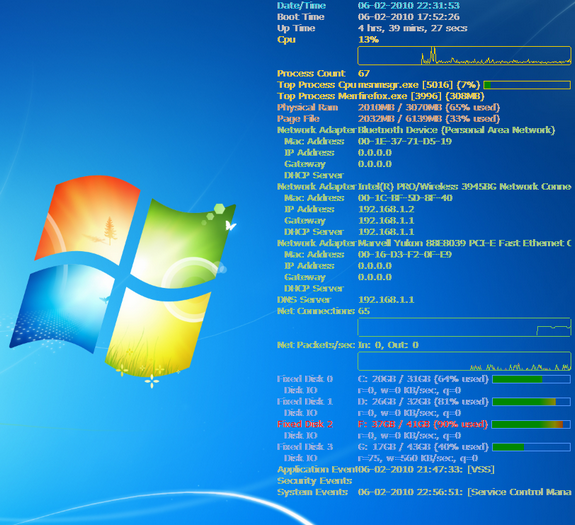Select the Process Count value 67

(x=364, y=73)
